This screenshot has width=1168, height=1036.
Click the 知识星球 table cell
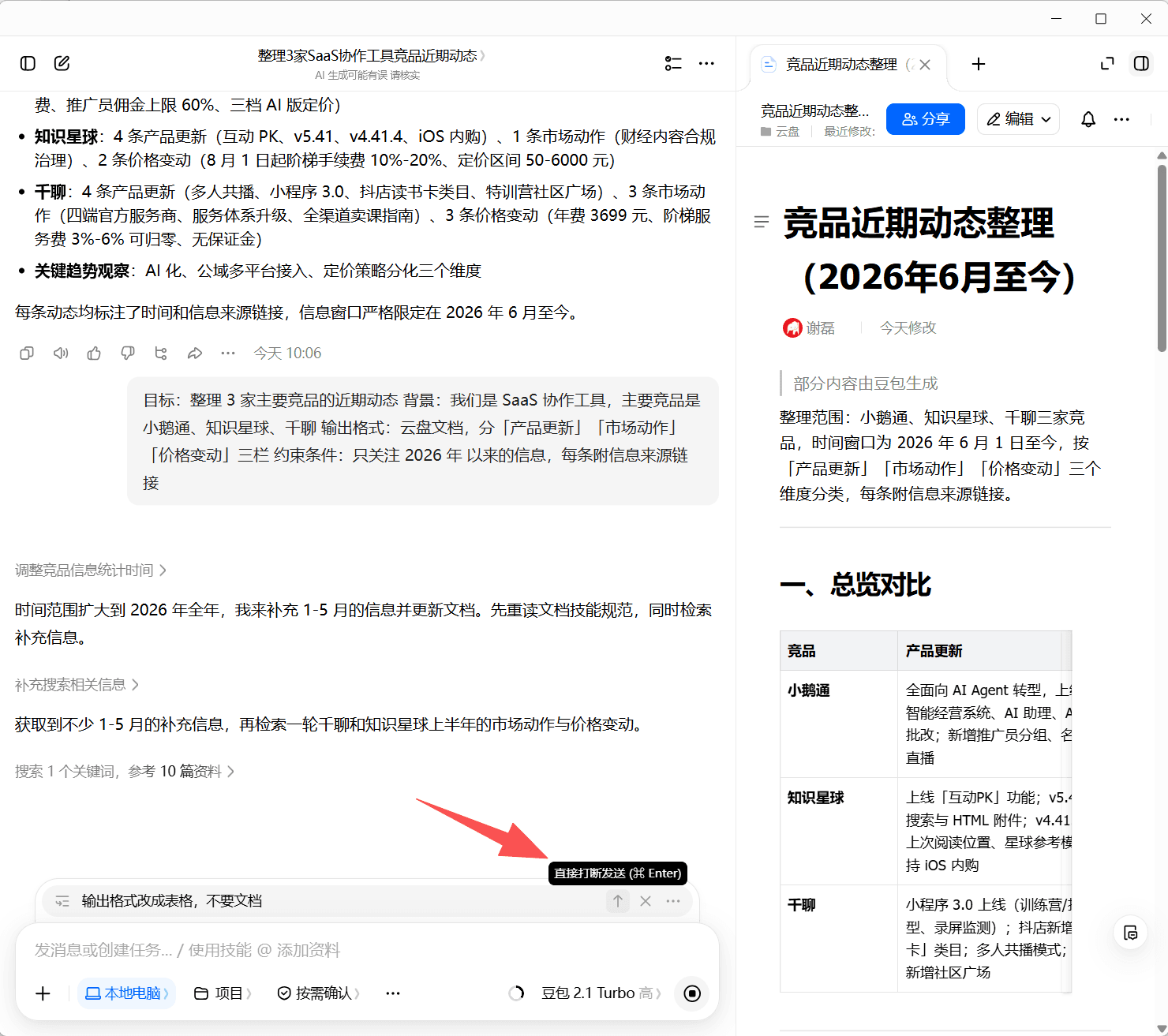point(839,832)
